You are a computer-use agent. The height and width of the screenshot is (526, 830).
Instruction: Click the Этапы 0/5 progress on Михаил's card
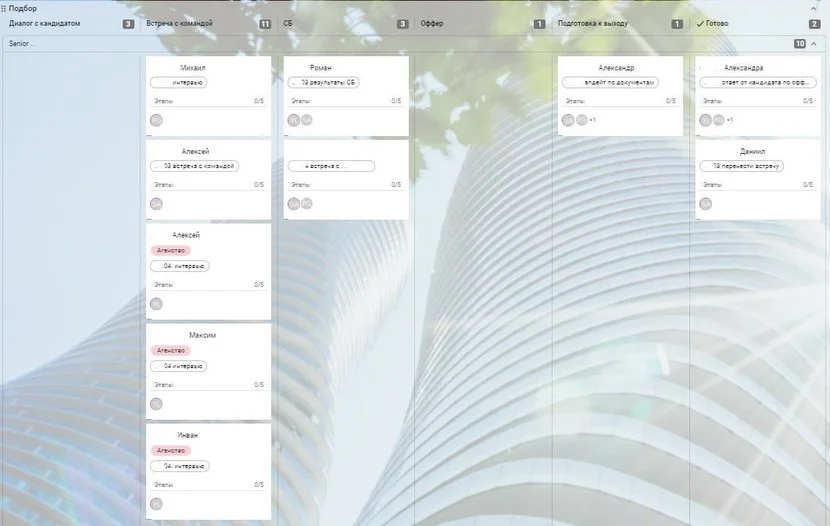pyautogui.click(x=209, y=101)
